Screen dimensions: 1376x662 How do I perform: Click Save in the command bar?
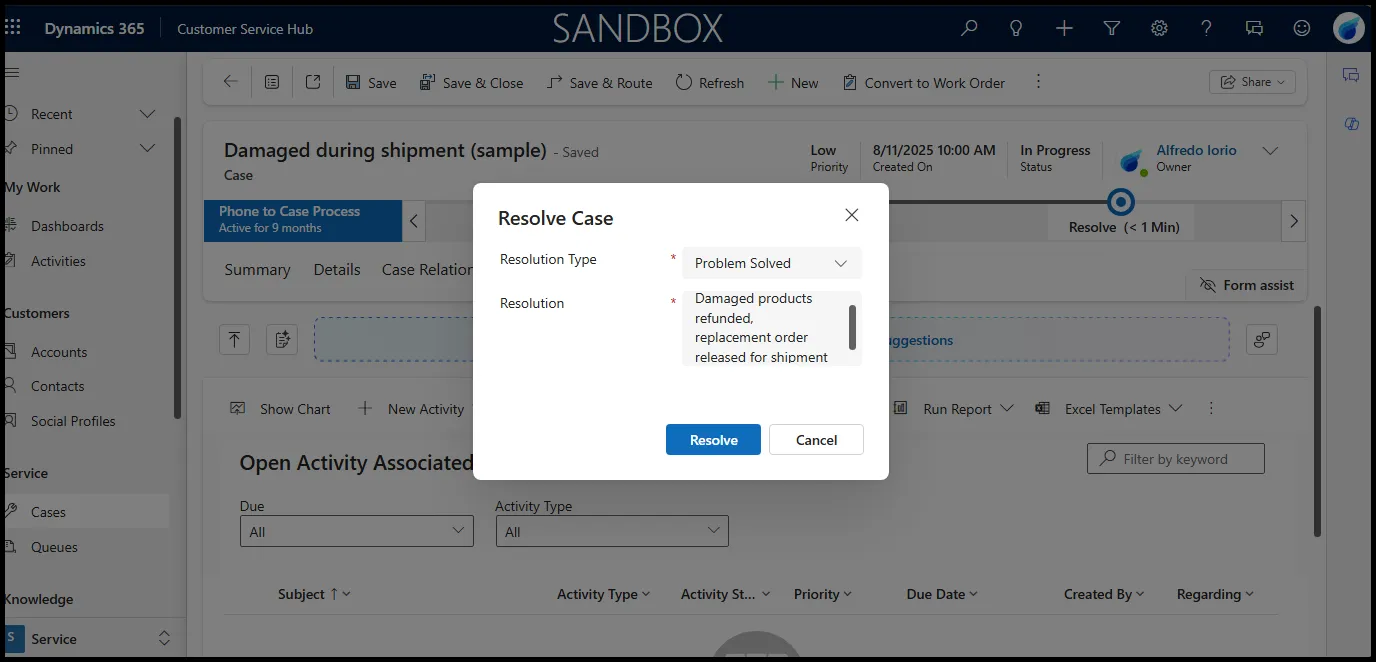(371, 83)
